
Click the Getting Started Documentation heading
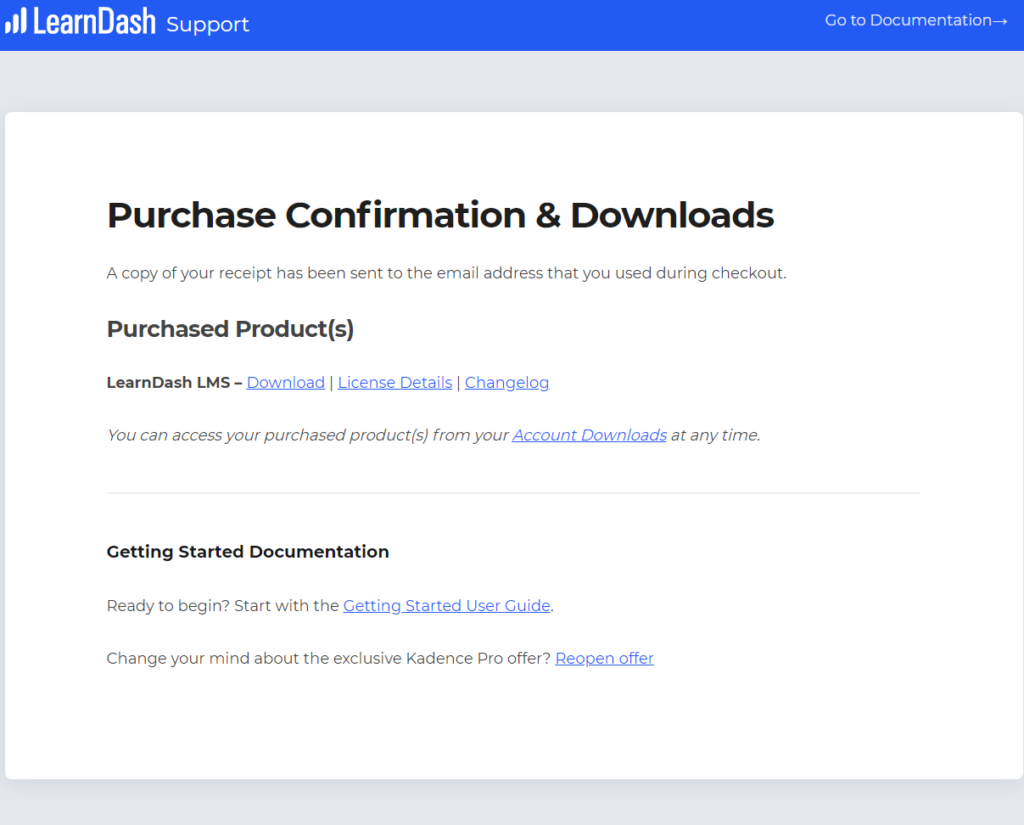(248, 551)
